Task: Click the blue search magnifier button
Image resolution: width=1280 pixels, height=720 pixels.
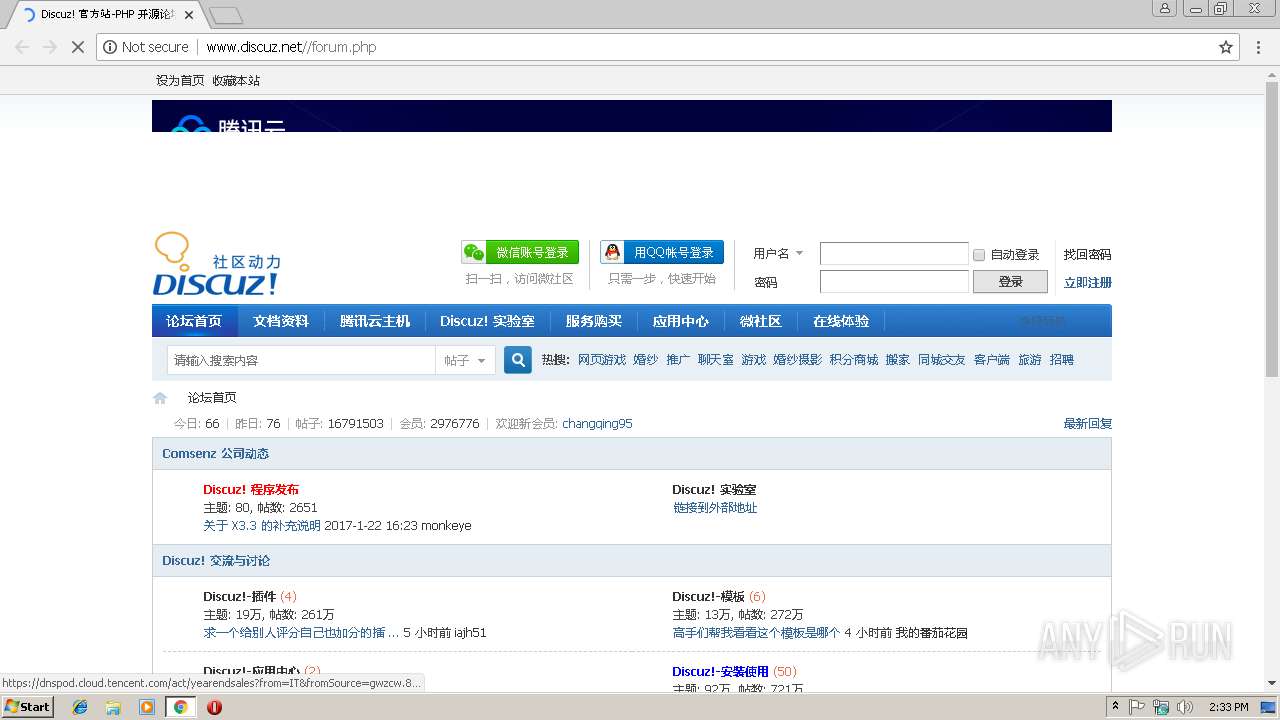Action: pos(518,360)
